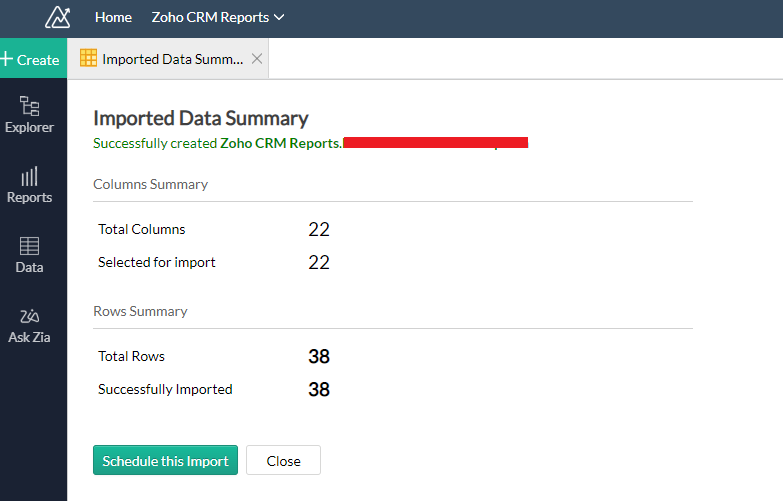The width and height of the screenshot is (783, 501).
Task: Click the chevron next to Zoho CRM Reports
Action: click(x=279, y=17)
